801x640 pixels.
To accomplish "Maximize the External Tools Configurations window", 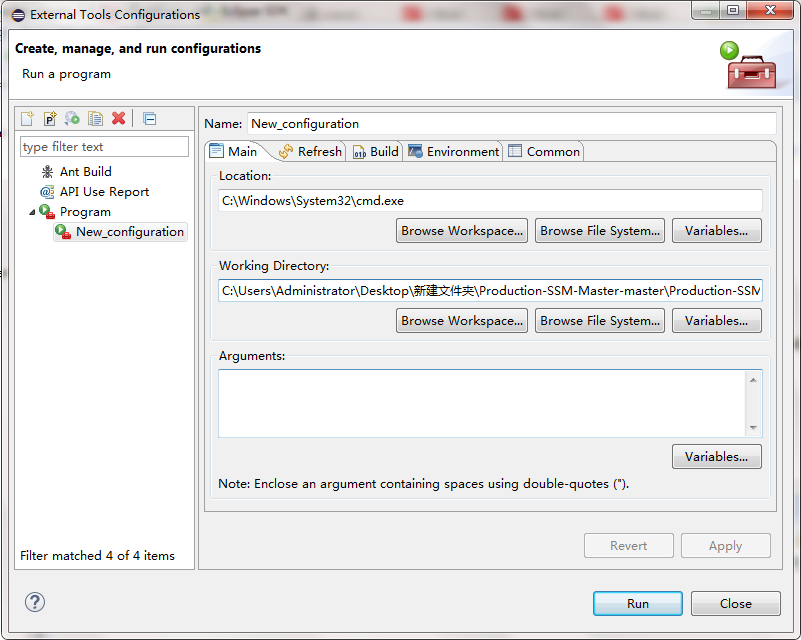I will [x=733, y=10].
